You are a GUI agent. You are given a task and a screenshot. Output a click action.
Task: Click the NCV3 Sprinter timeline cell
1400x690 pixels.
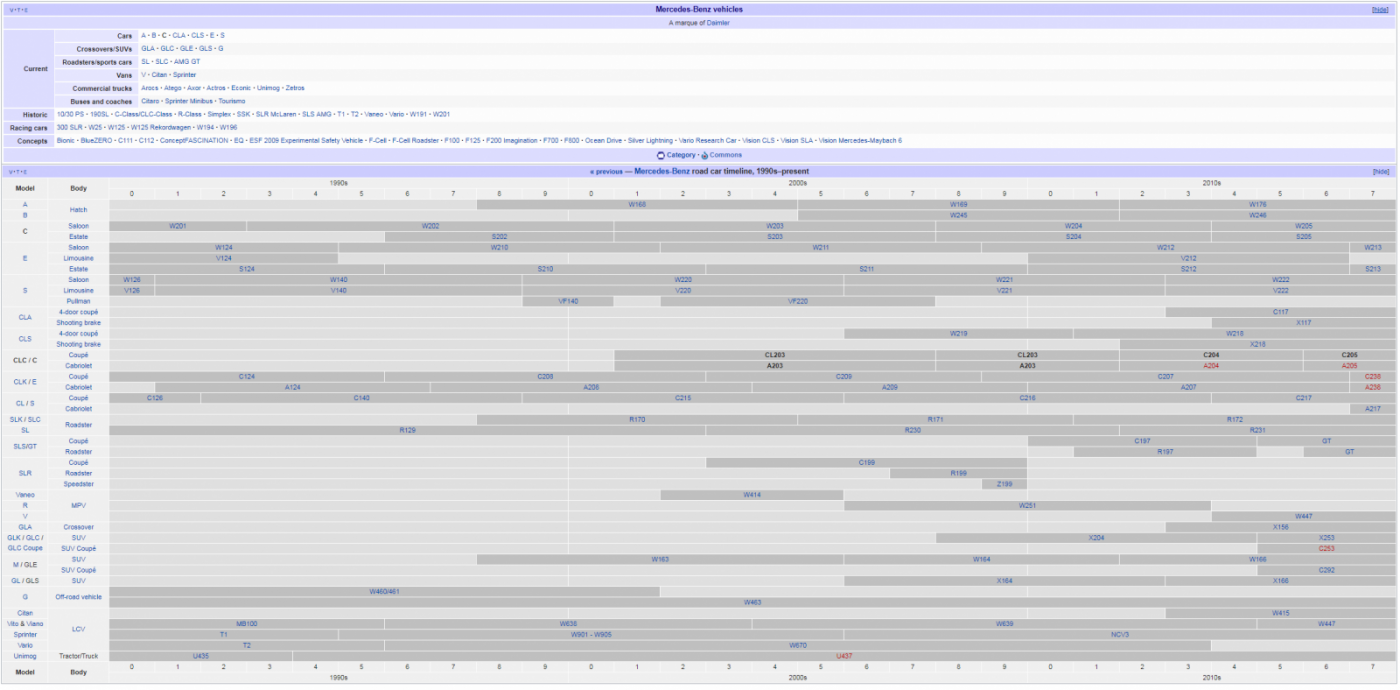pos(1119,634)
